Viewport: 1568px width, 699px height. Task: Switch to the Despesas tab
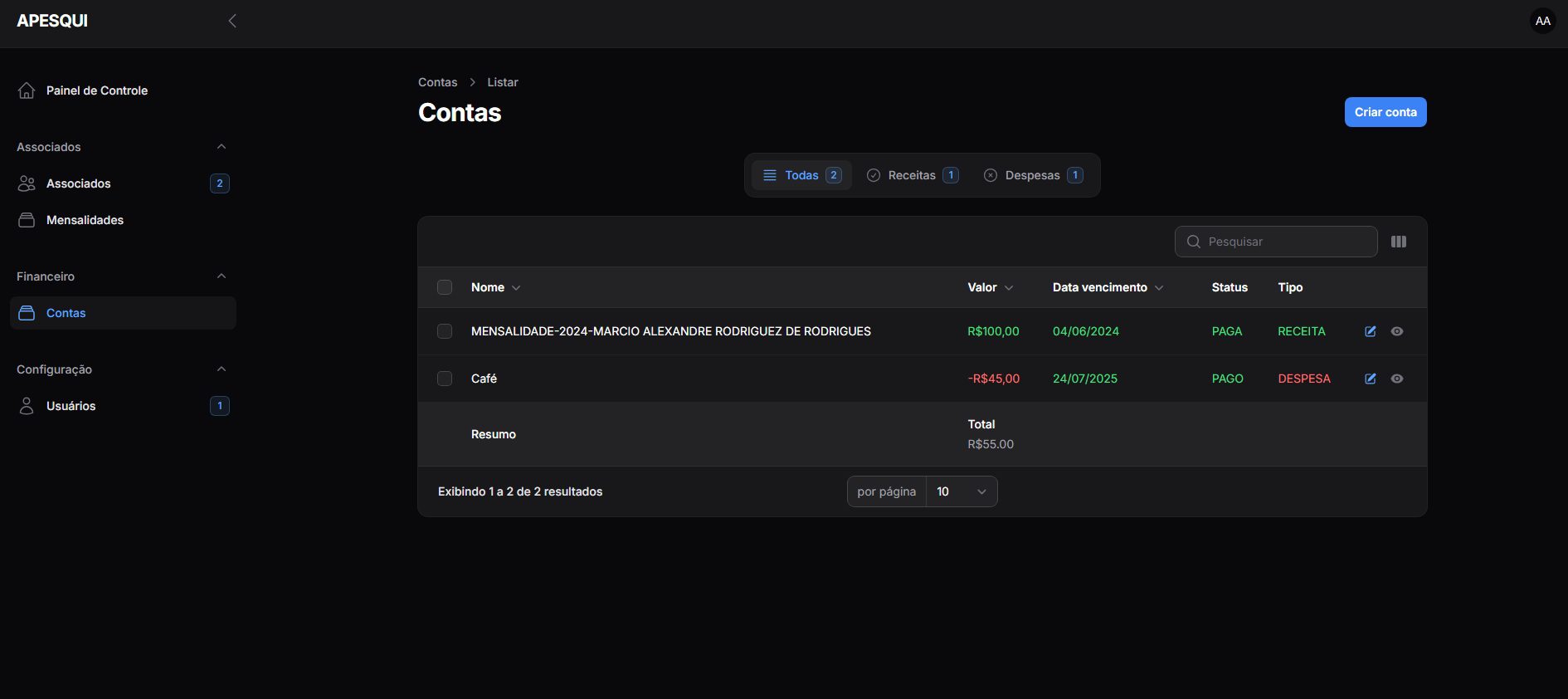click(1032, 175)
